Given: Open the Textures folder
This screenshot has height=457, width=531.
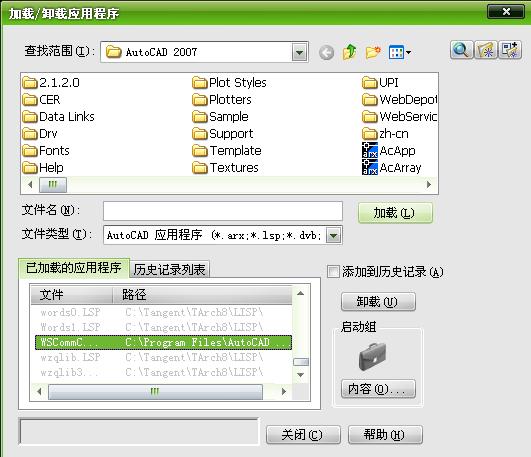Looking at the screenshot, I should click(226, 167).
